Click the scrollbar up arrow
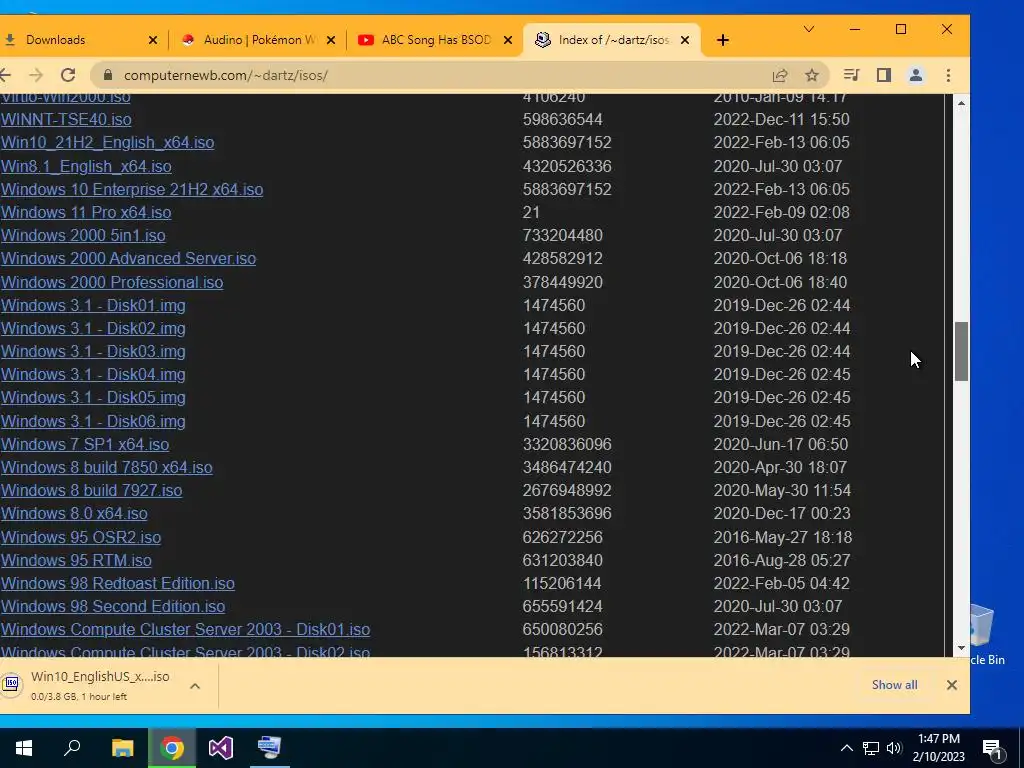This screenshot has height=768, width=1024. coord(961,103)
